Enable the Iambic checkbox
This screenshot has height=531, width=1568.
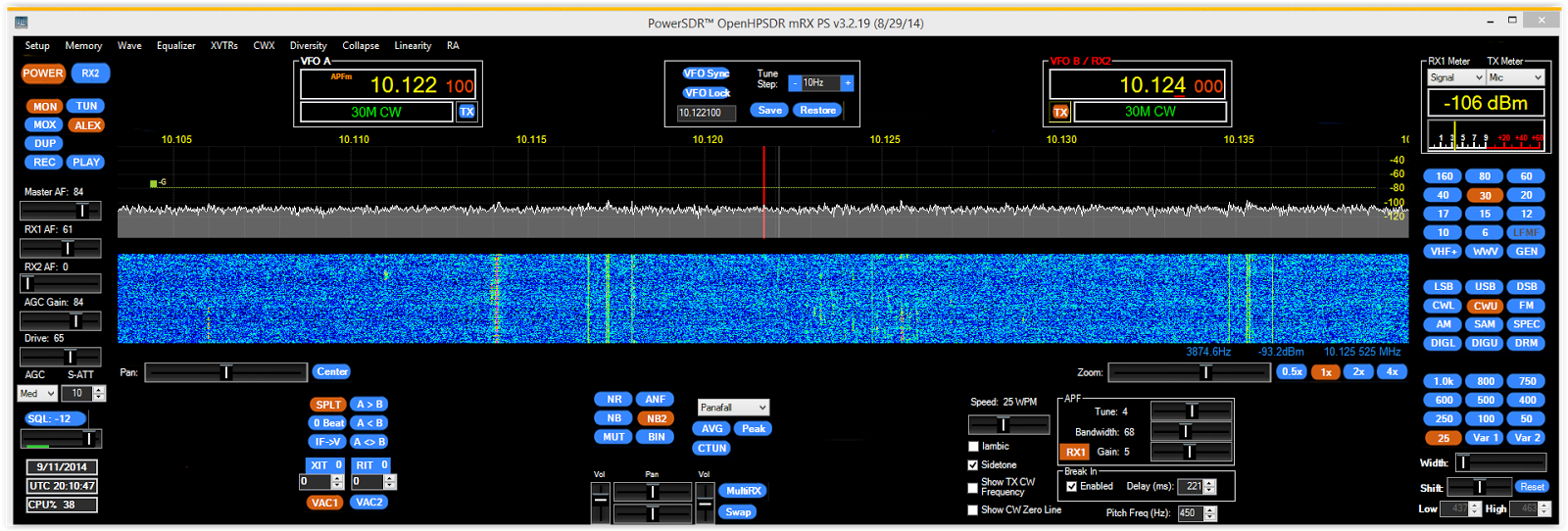point(973,447)
